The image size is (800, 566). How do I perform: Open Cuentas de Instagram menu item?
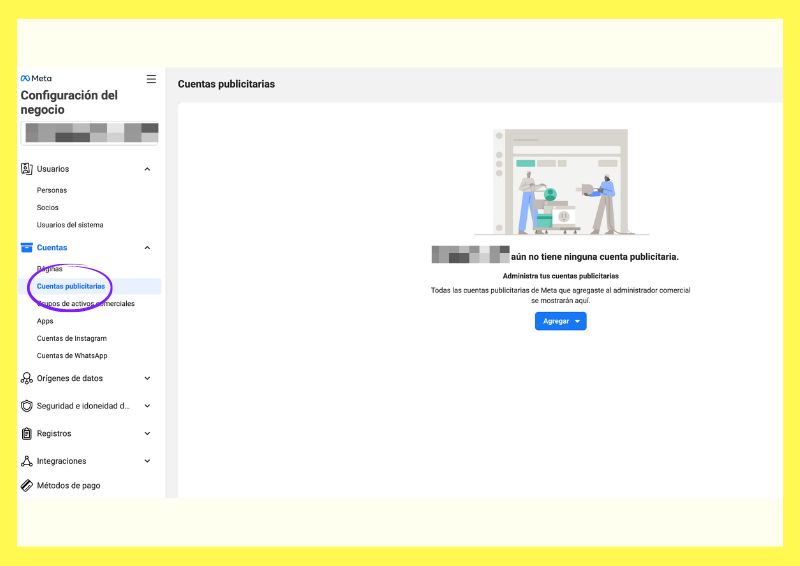pyautogui.click(x=71, y=338)
